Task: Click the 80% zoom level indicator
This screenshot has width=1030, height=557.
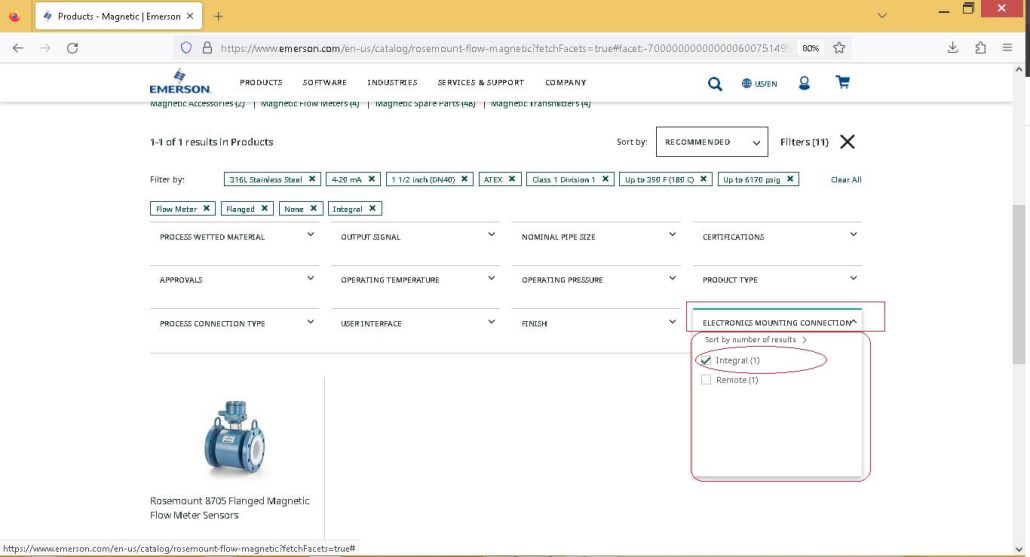Action: (811, 48)
